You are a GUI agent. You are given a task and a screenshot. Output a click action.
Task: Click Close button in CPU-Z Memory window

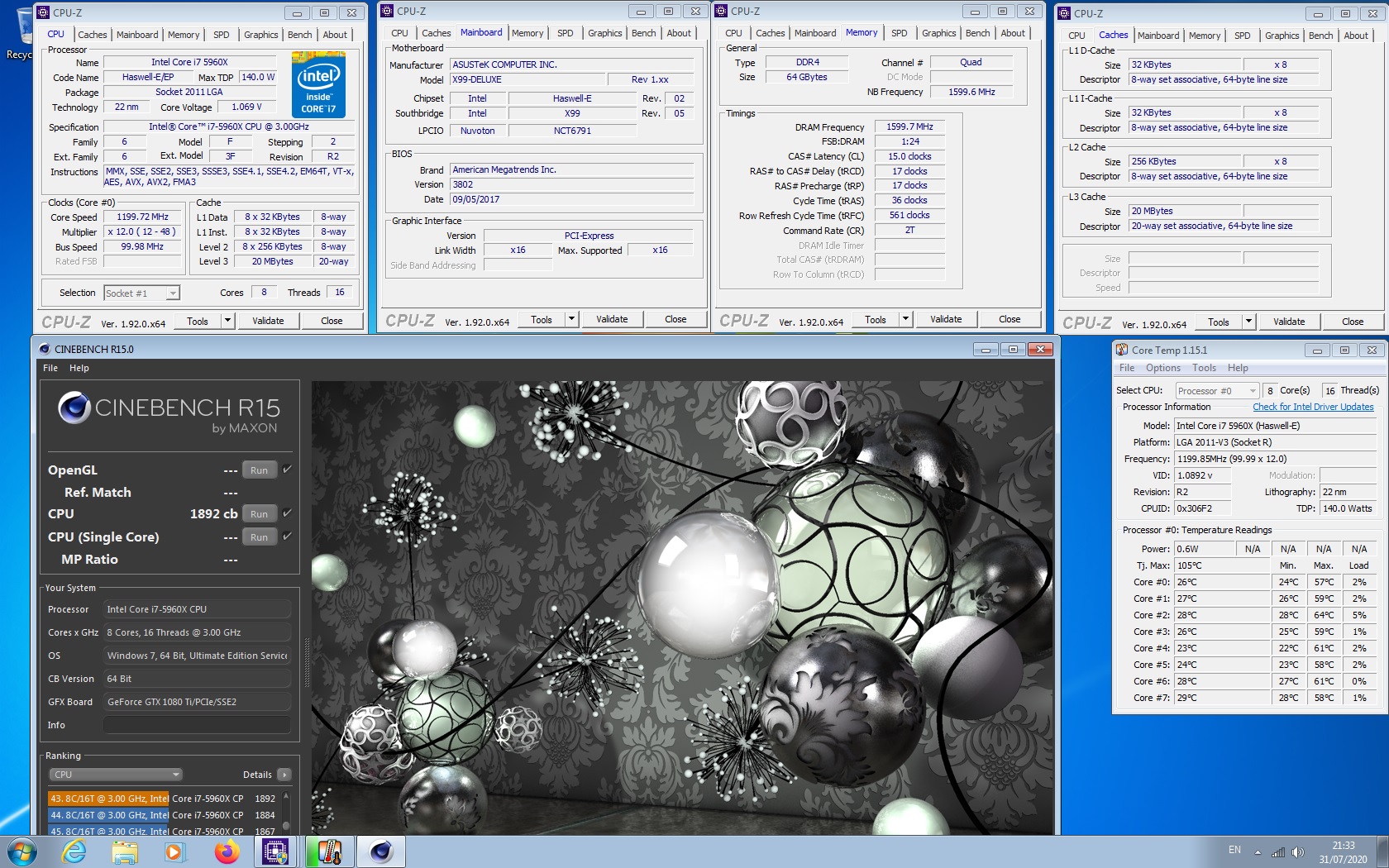click(x=1010, y=319)
